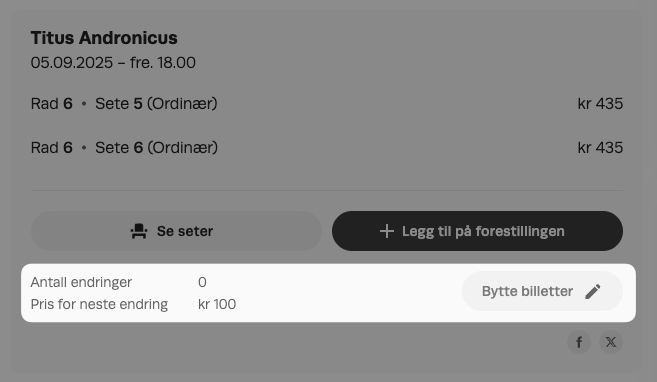Select the Rad 6 Sete 6 ticket row
657x382 pixels.
point(327,148)
